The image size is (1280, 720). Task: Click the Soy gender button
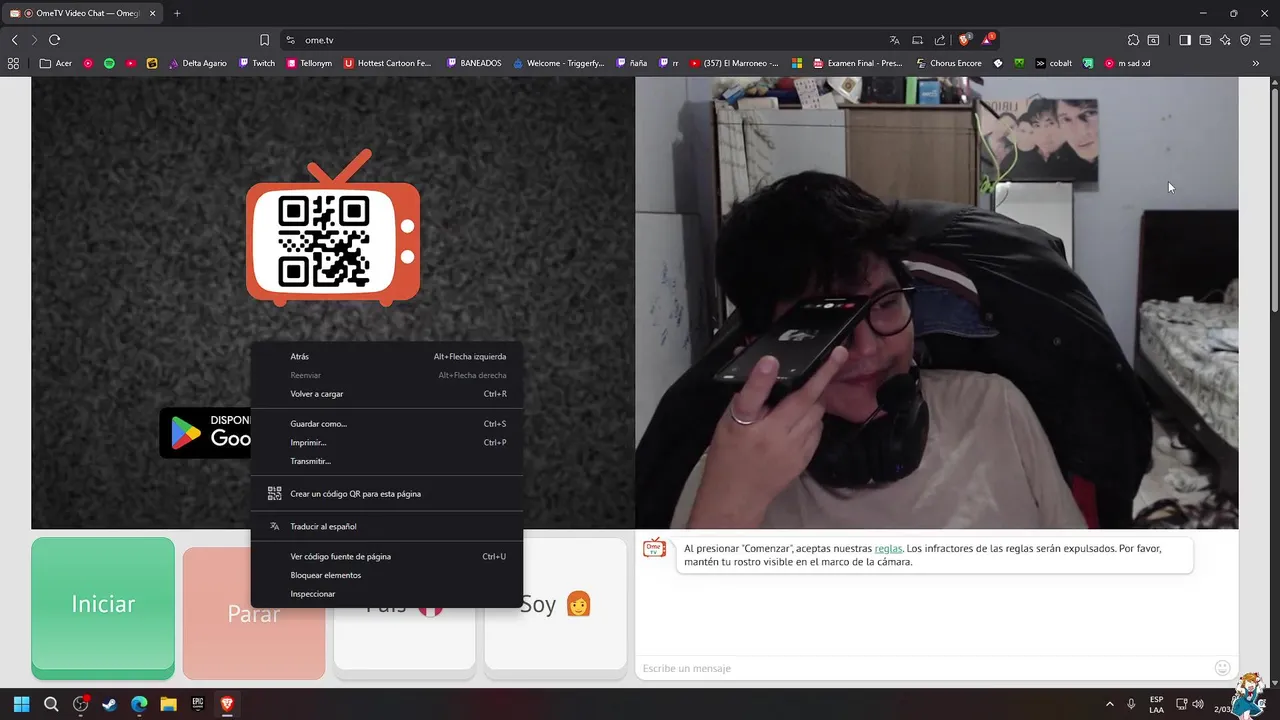555,609
